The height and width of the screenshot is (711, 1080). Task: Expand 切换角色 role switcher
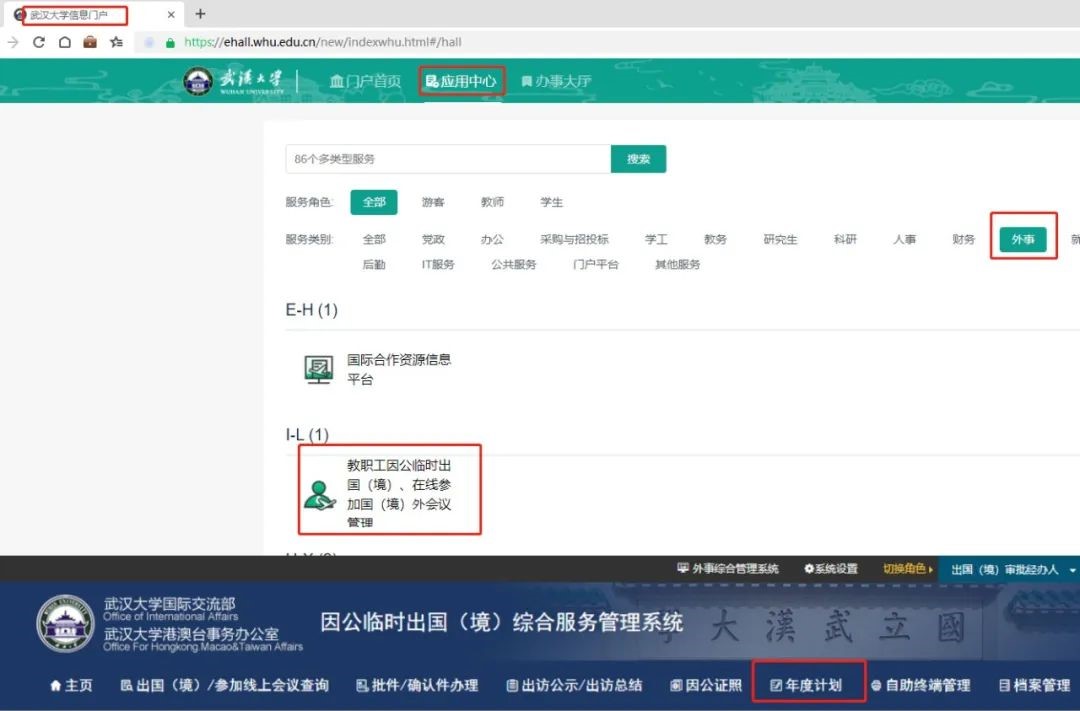point(907,569)
